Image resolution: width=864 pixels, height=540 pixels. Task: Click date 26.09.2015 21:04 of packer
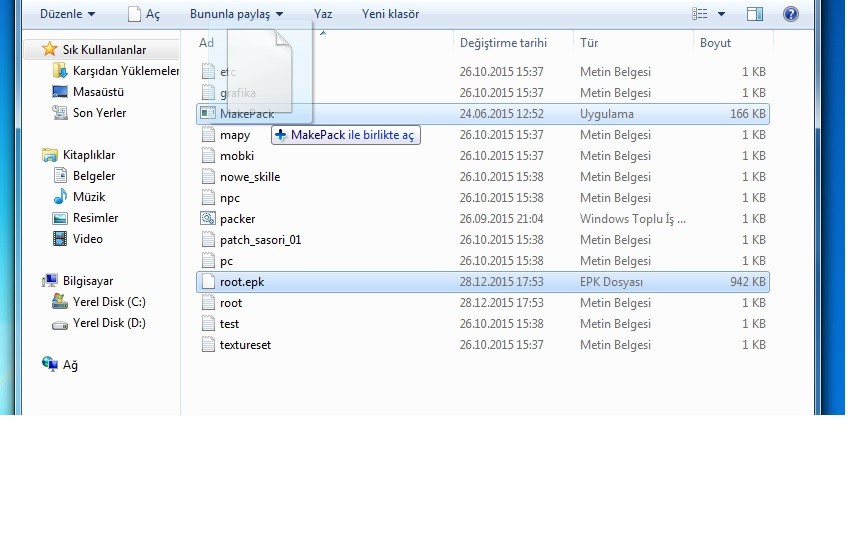(x=501, y=219)
